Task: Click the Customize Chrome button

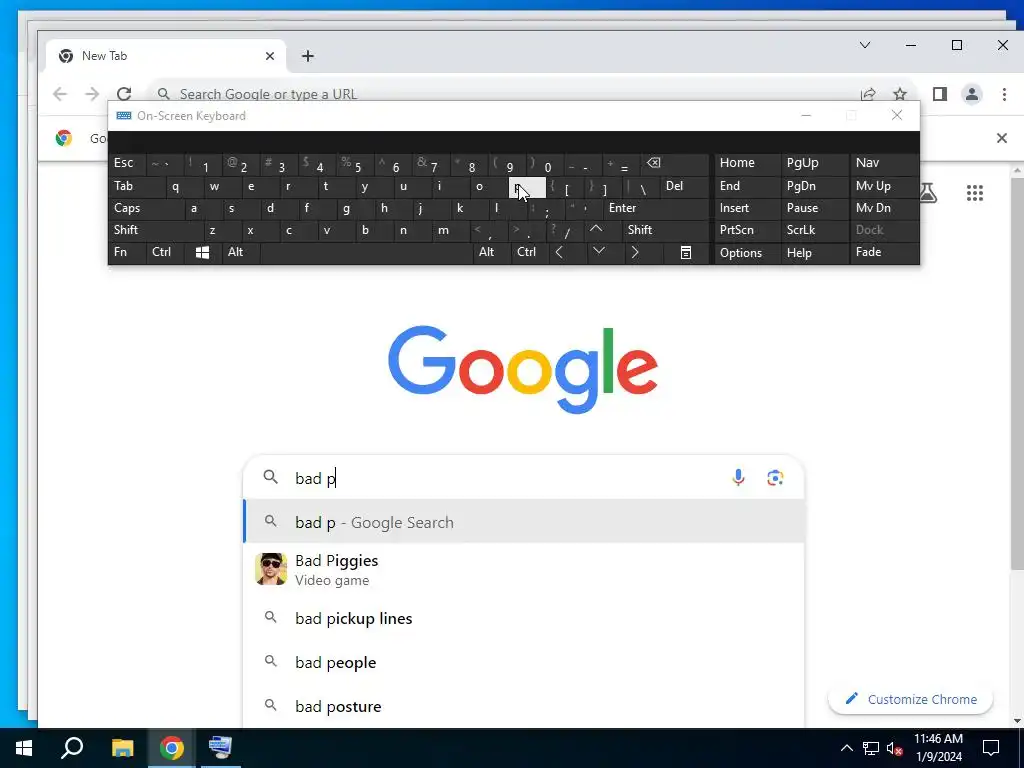Action: tap(910, 699)
